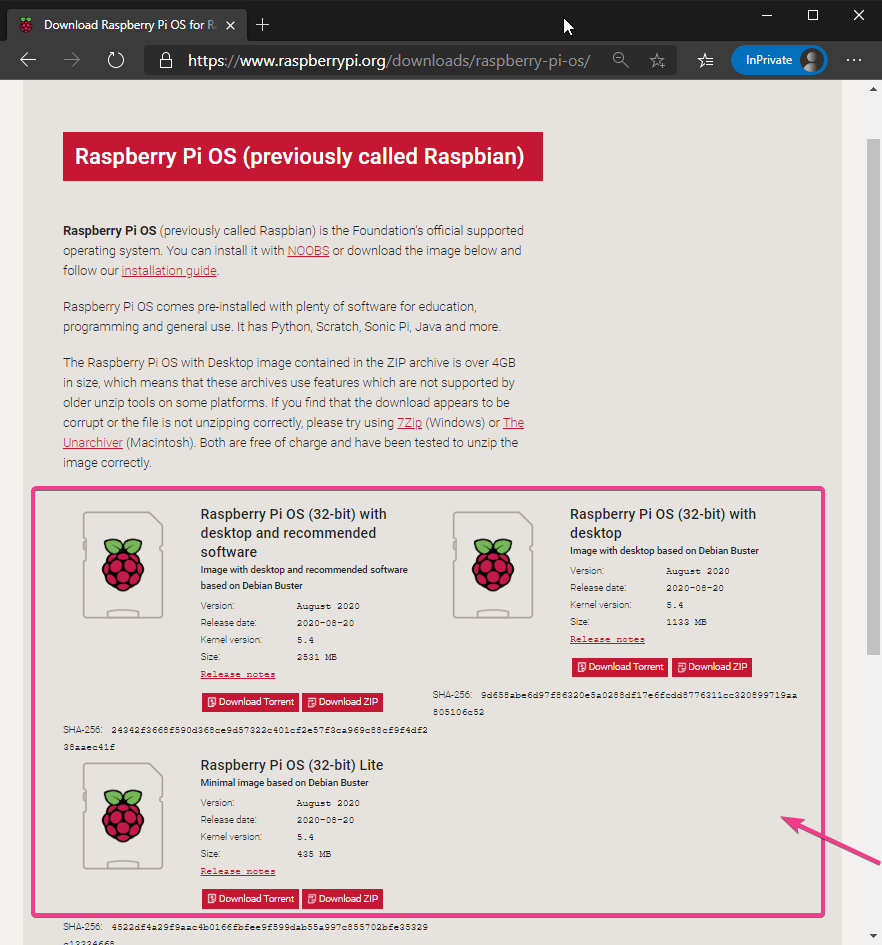
Task: Open Release notes for 32-bit Lite
Action: [238, 871]
